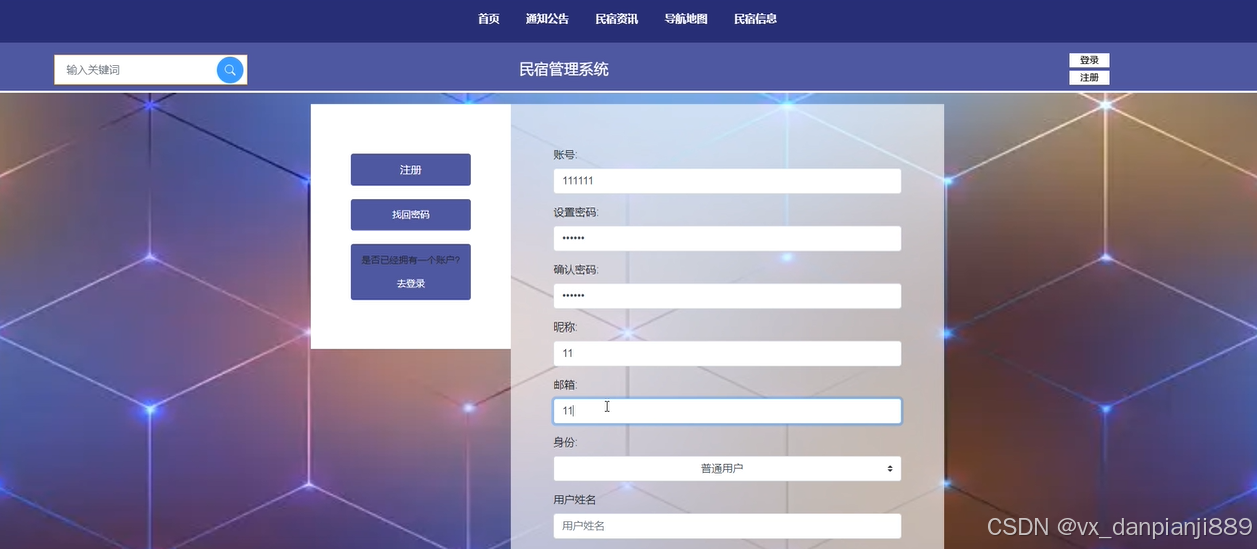Click the 用户姓名 input field

tap(727, 526)
